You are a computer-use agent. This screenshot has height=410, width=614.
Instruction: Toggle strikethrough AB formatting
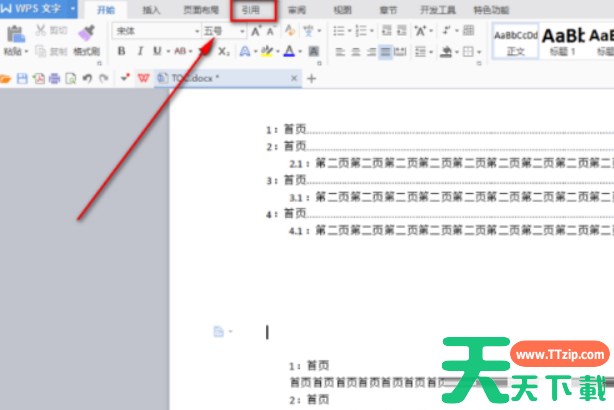180,51
